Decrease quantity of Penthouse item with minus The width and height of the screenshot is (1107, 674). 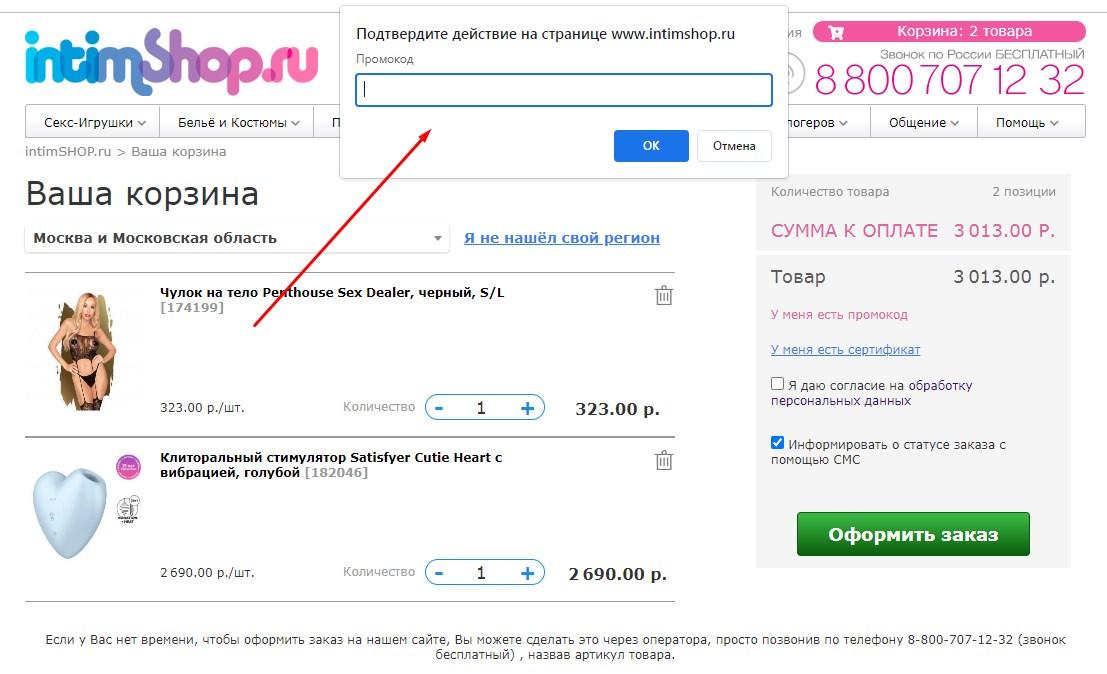[439, 408]
